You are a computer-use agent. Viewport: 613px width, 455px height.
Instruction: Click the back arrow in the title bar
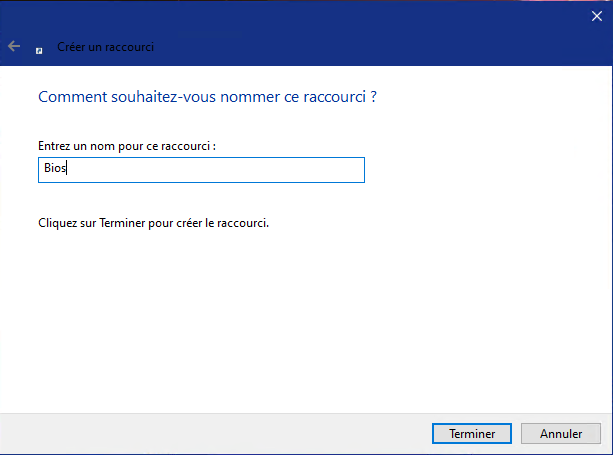pos(14,46)
